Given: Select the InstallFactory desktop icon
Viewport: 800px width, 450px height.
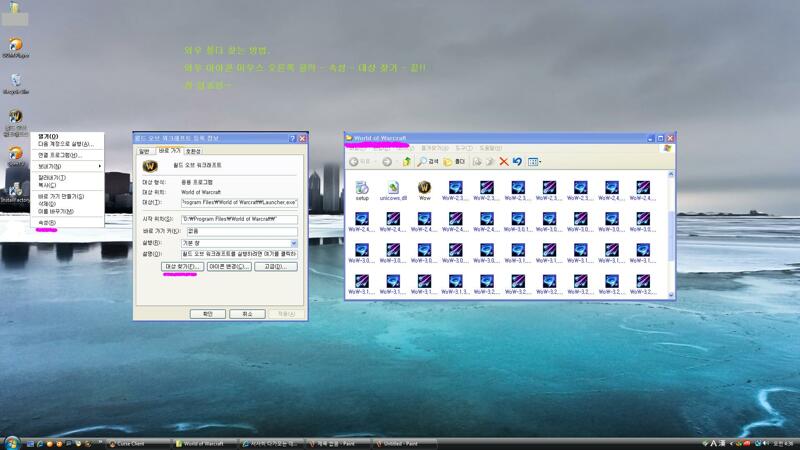Looking at the screenshot, I should click(x=15, y=193).
